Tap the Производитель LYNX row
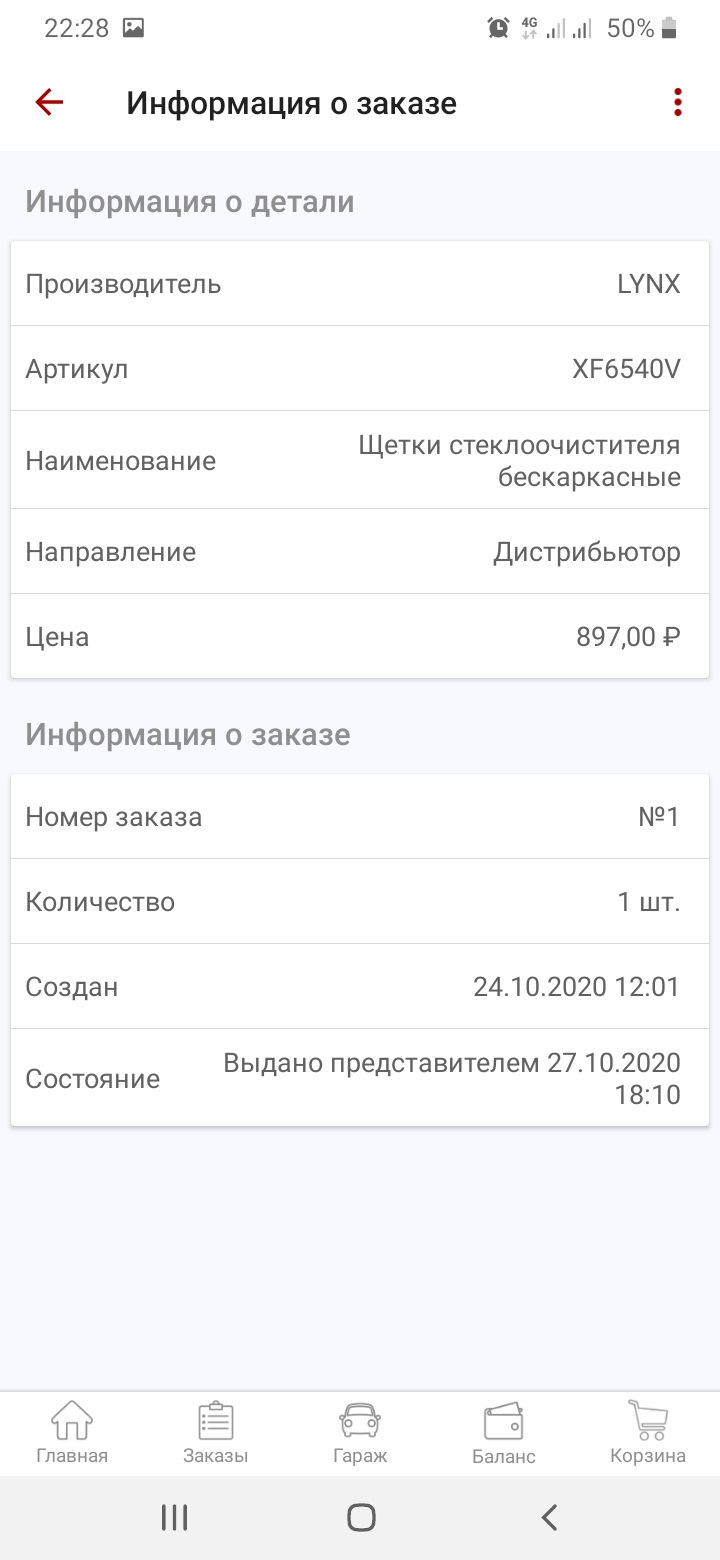 tap(360, 284)
